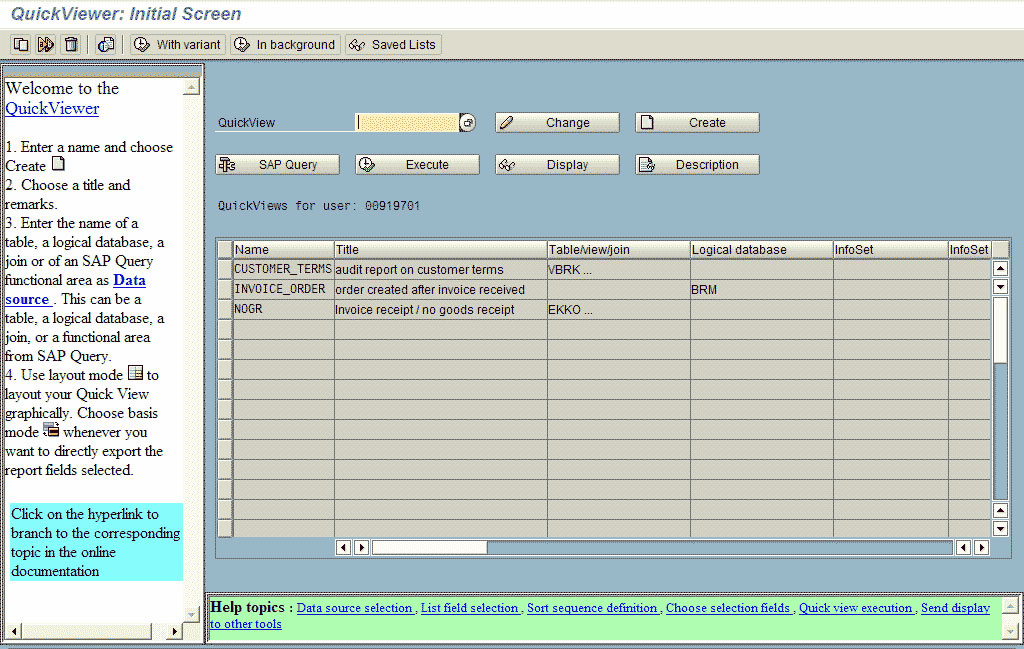Click the welcome panel's scroll right arrow

pyautogui.click(x=174, y=631)
